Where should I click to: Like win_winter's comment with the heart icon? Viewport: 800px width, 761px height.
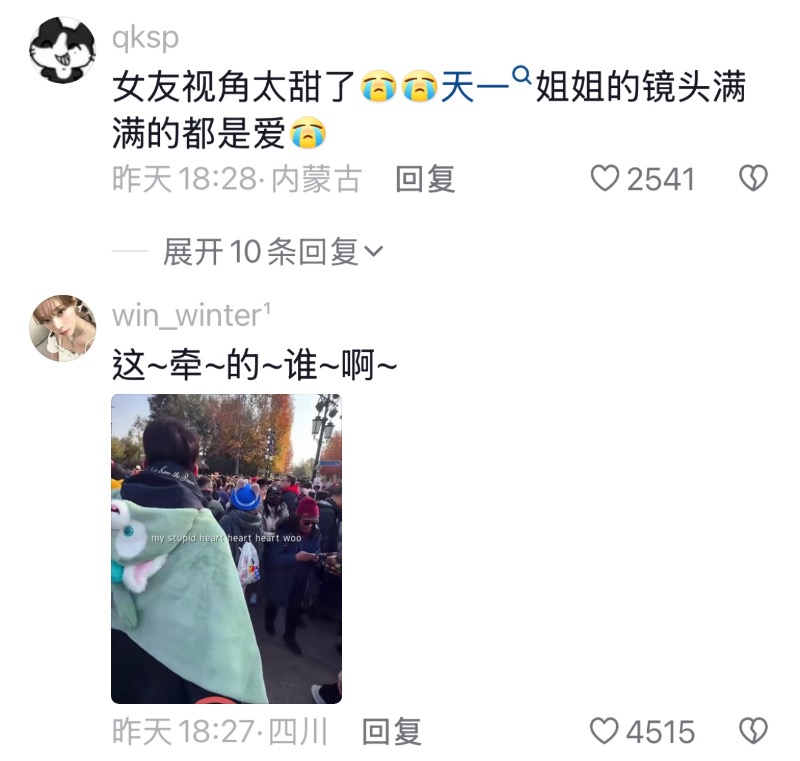[604, 731]
